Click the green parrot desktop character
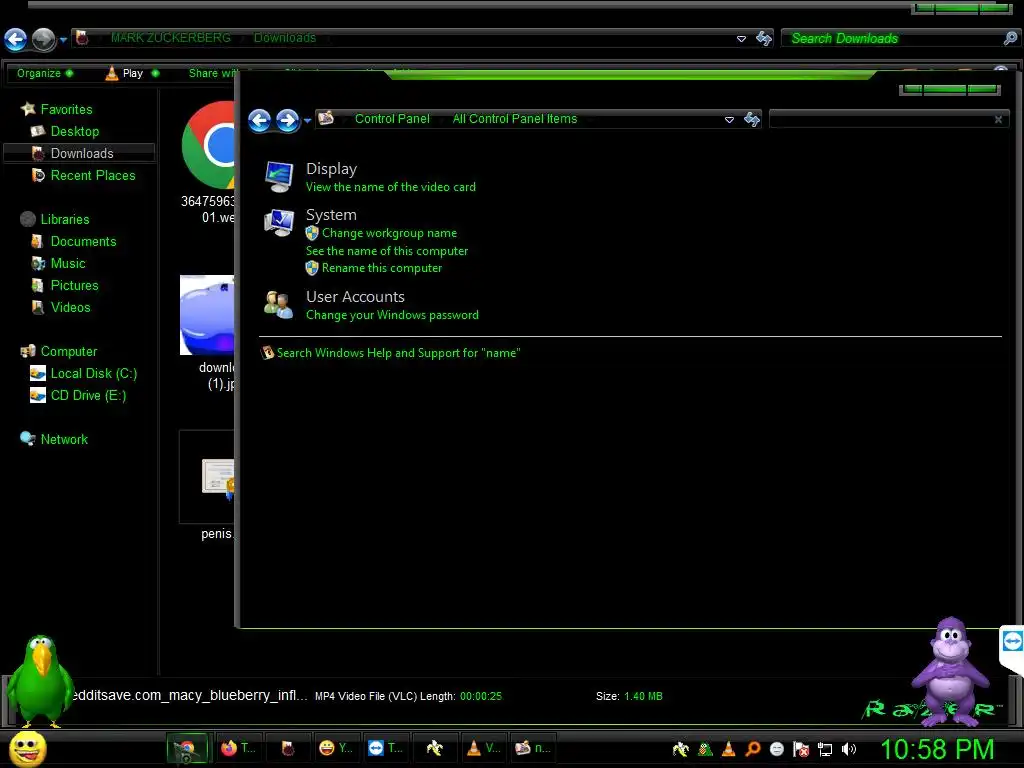This screenshot has height=768, width=1024. tap(40, 681)
